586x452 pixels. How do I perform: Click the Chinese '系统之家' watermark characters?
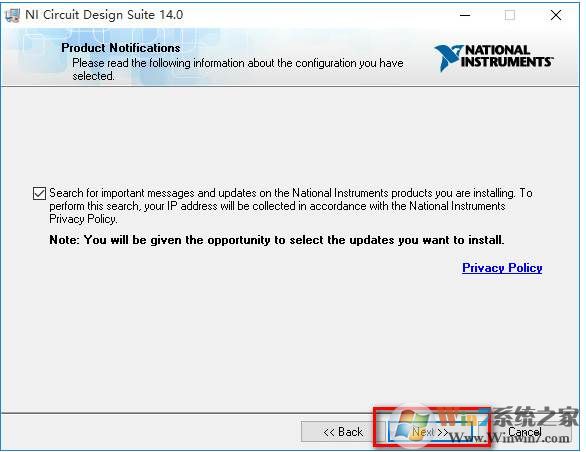click(x=535, y=417)
